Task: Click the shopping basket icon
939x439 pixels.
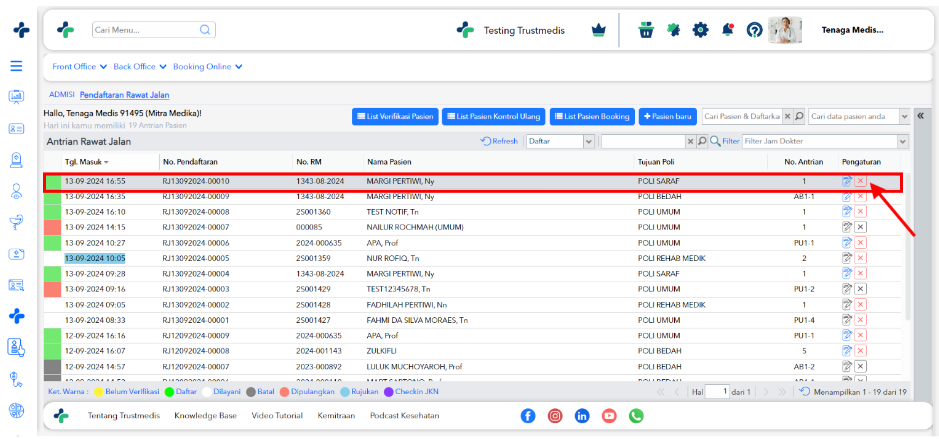Action: pyautogui.click(x=645, y=30)
